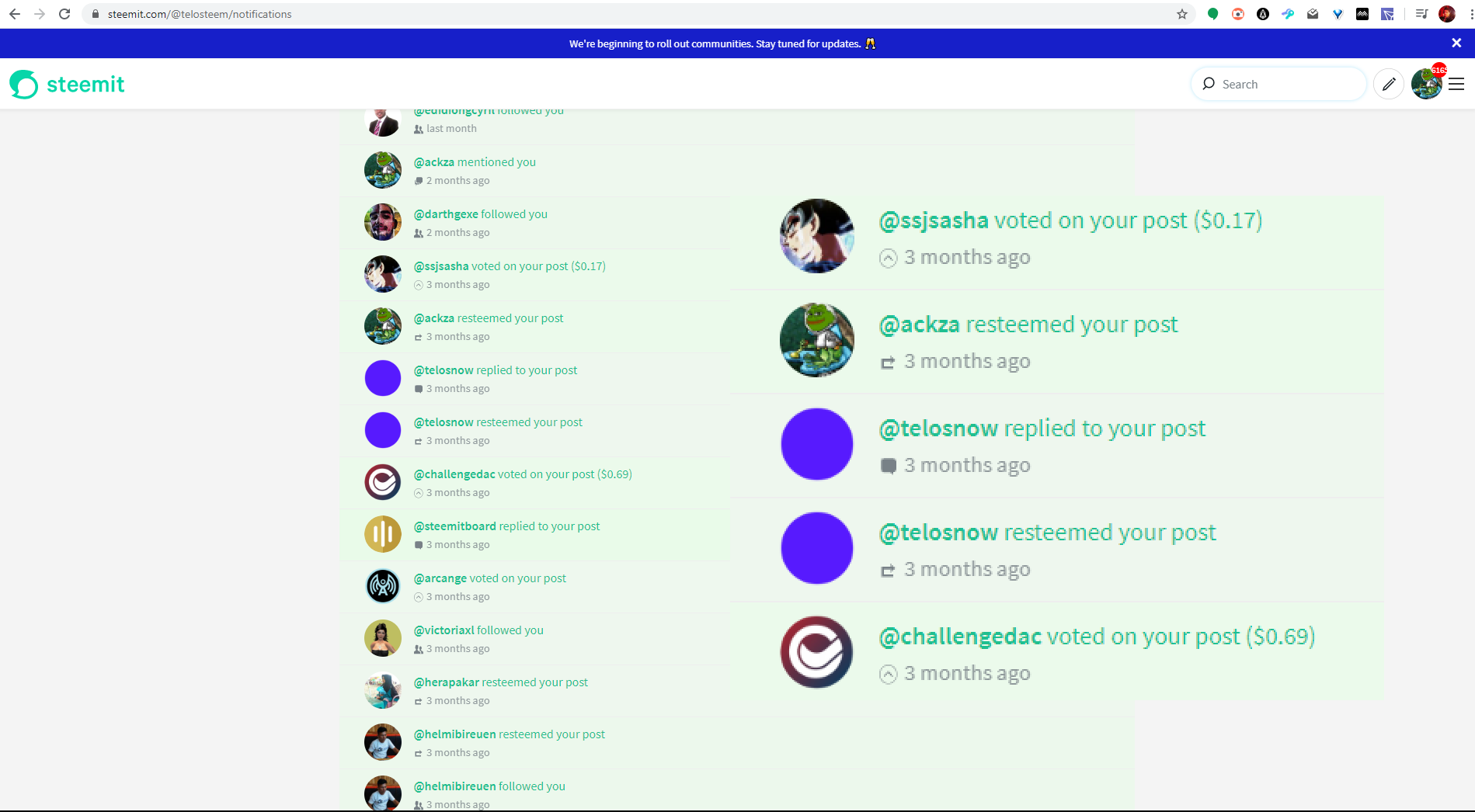Screen dimensions: 1475x812
Task: Bookmark this page with star icon
Action: click(x=1181, y=14)
